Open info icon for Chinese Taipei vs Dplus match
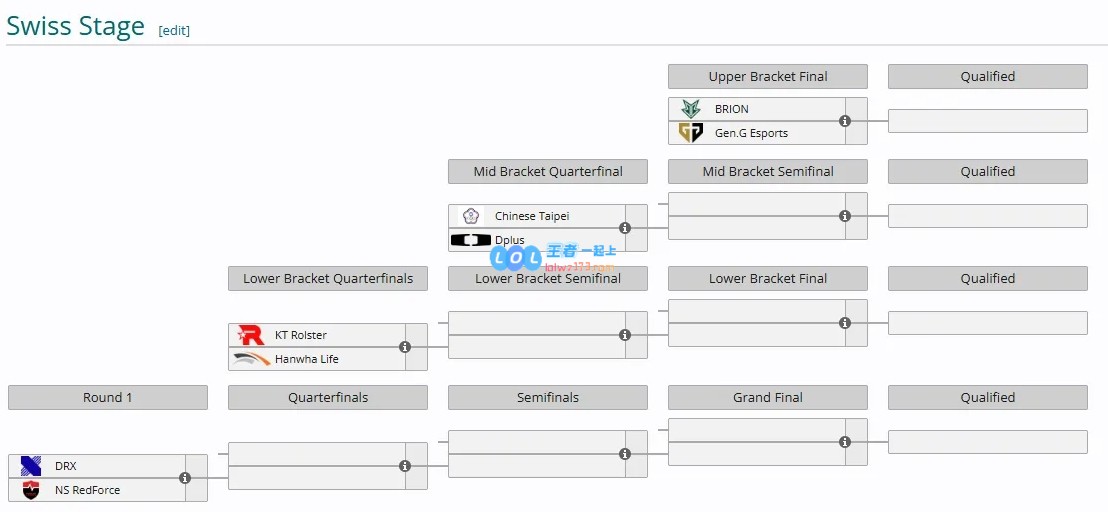The width and height of the screenshot is (1108, 512). tap(625, 228)
